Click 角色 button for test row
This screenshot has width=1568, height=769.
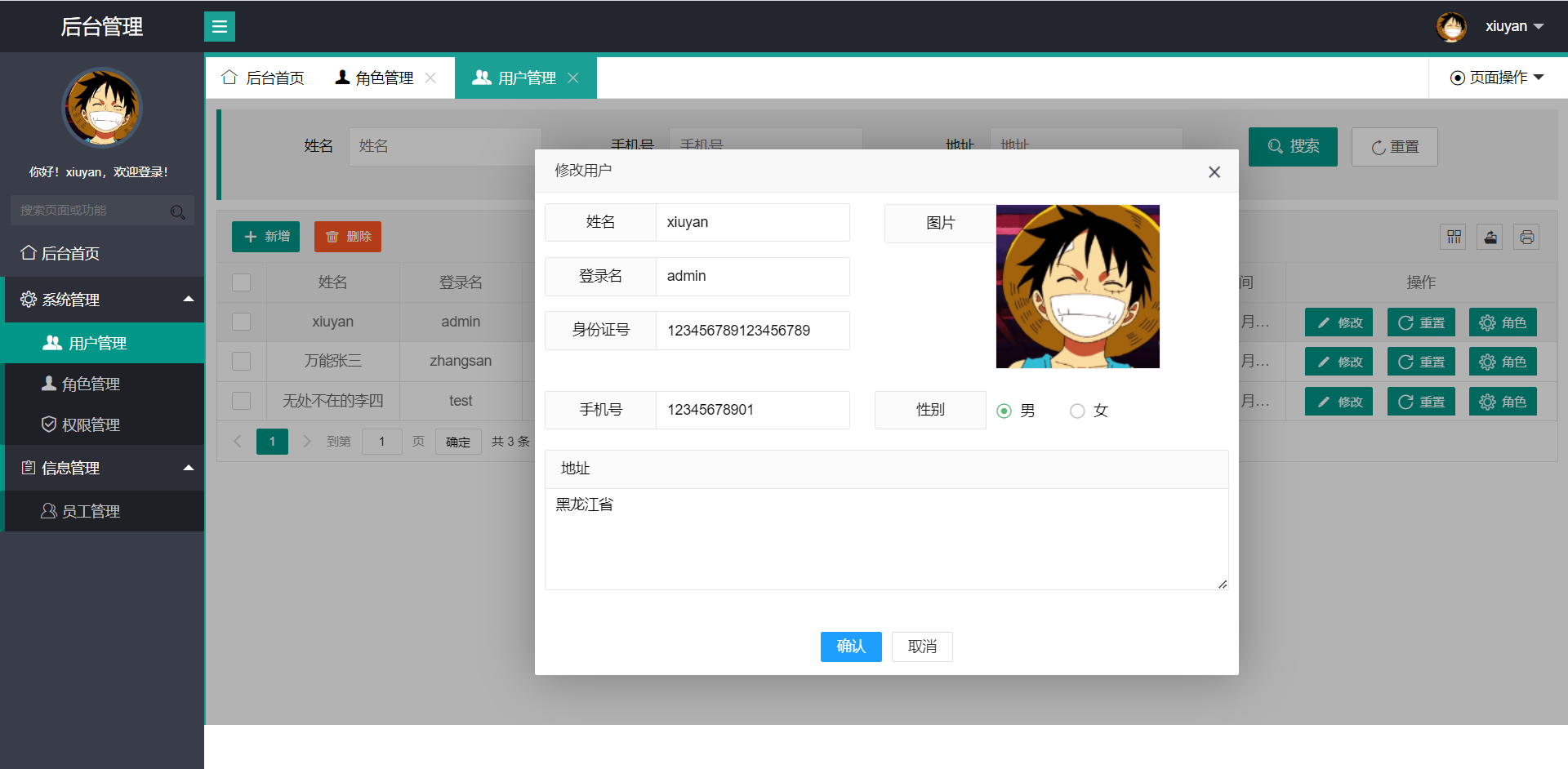1503,402
